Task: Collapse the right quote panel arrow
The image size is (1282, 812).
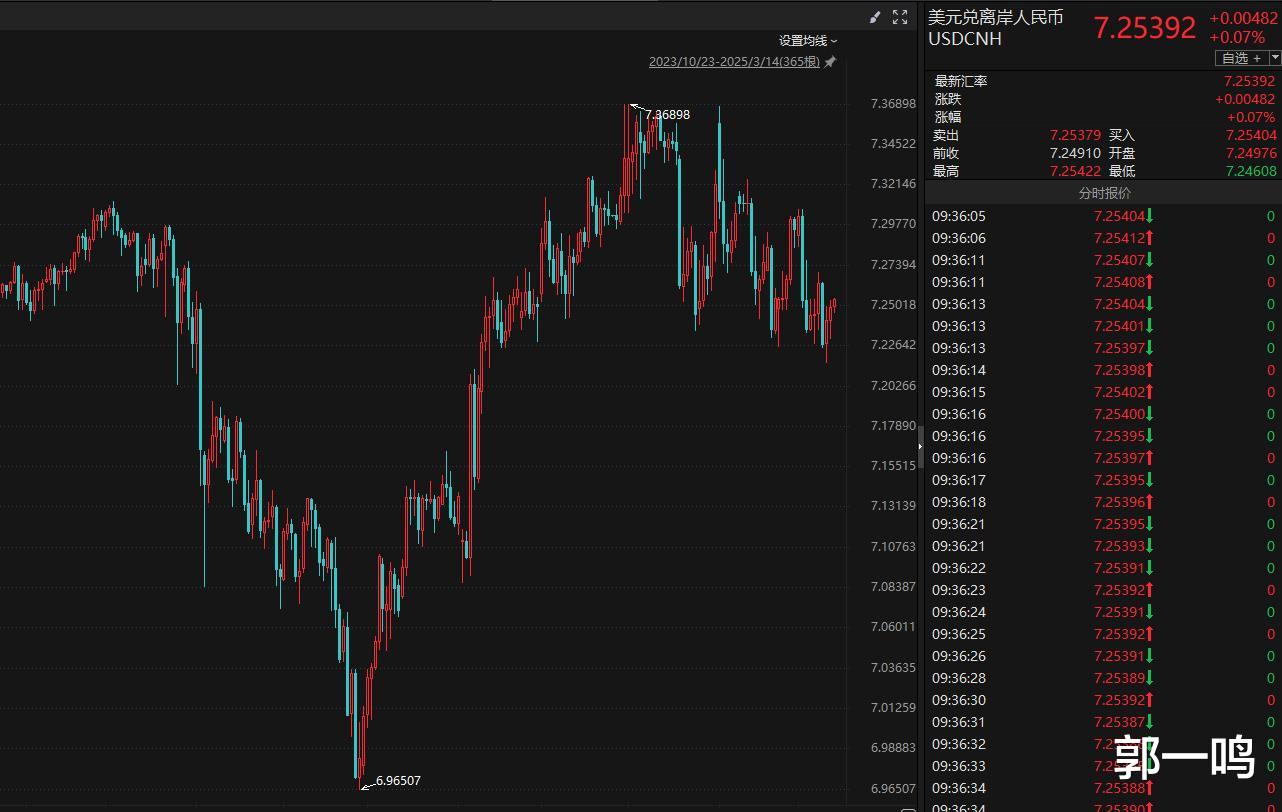Action: pyautogui.click(x=922, y=435)
